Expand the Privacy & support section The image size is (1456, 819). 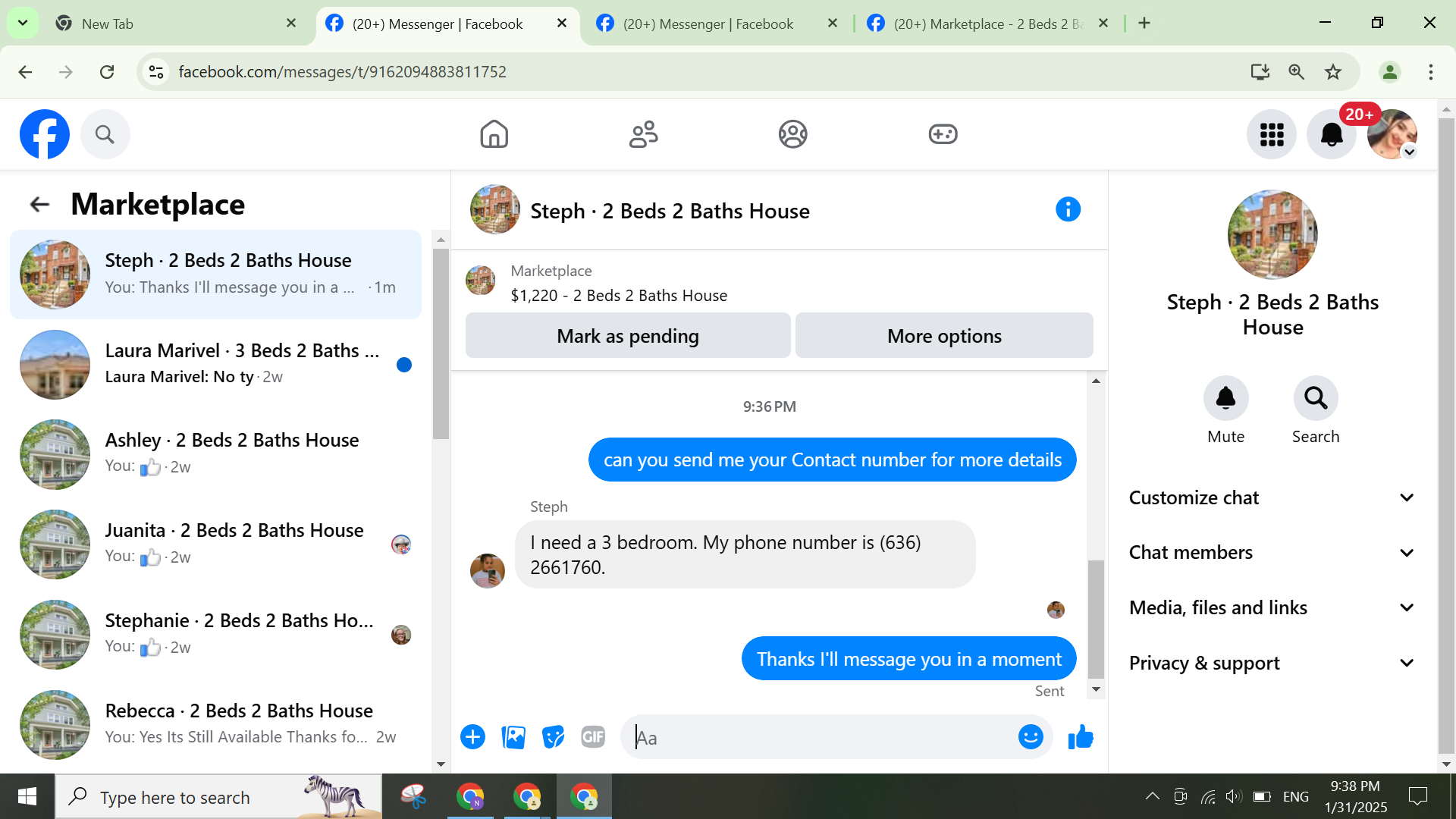pyautogui.click(x=1272, y=663)
